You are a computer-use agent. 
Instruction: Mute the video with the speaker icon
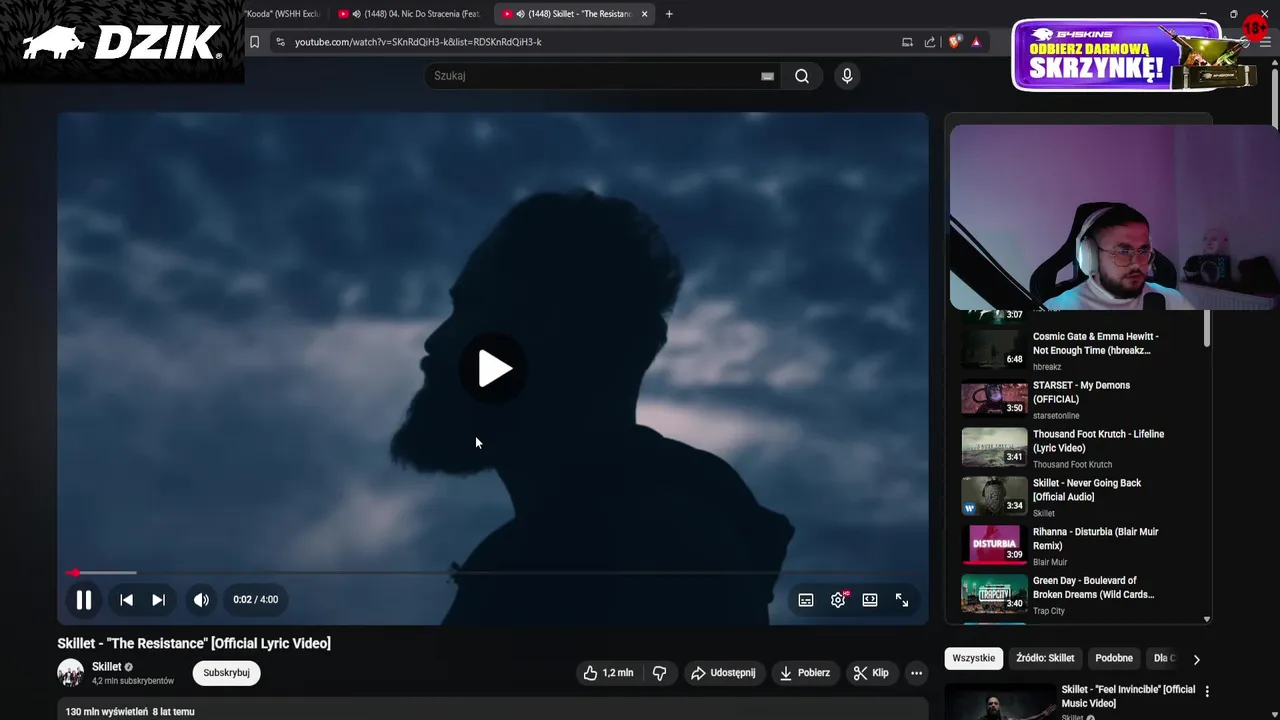[x=201, y=600]
